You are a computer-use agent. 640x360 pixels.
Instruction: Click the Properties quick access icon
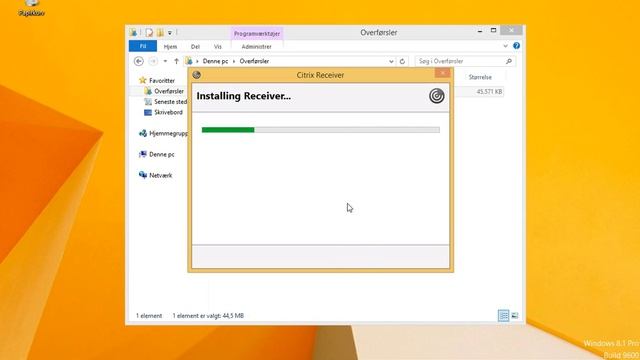click(x=149, y=32)
